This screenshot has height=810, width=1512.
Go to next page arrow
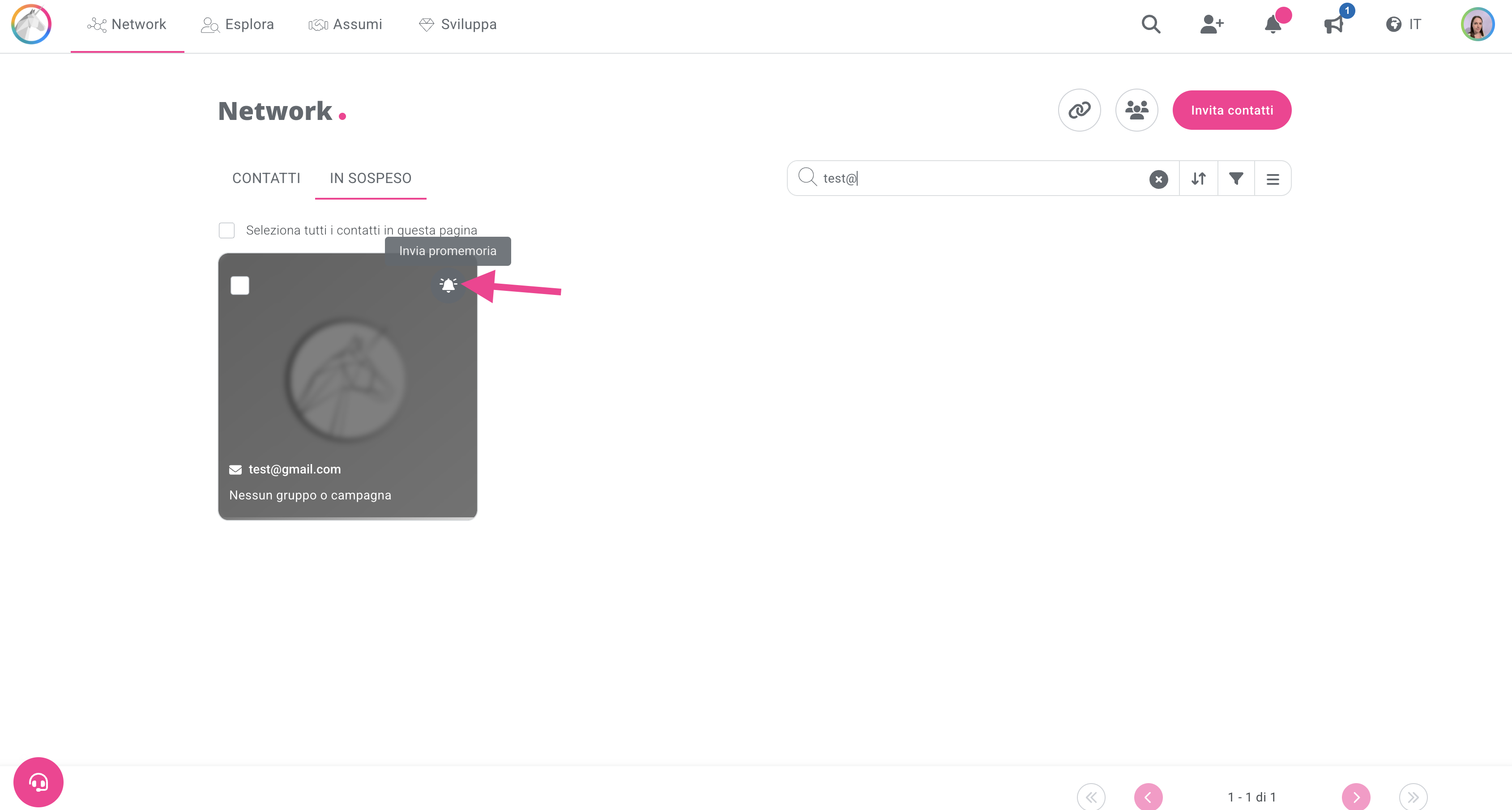coord(1356,797)
